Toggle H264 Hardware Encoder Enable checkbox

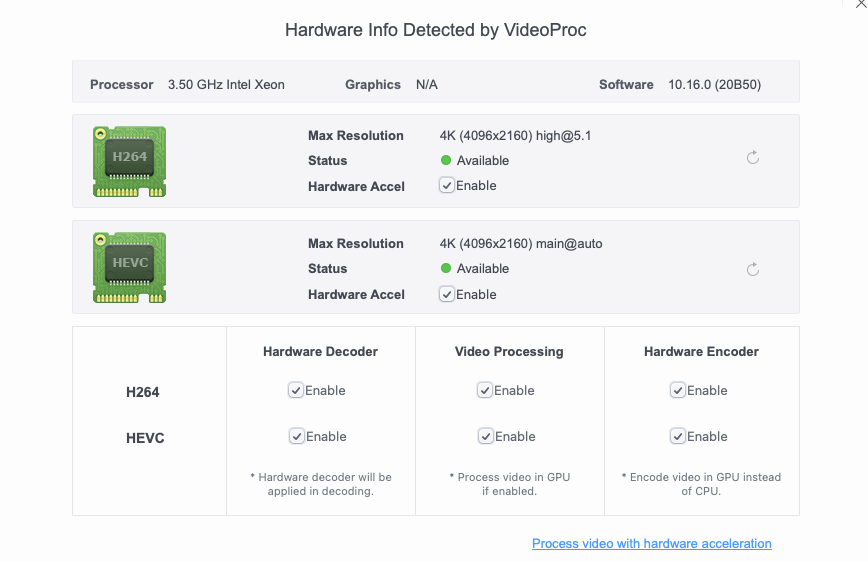(x=678, y=390)
